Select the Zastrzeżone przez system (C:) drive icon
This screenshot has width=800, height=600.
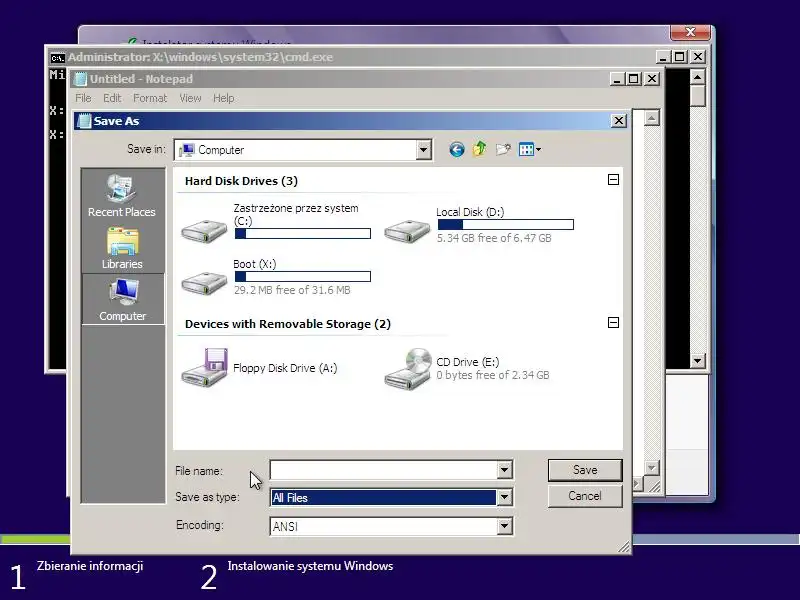[x=204, y=231]
